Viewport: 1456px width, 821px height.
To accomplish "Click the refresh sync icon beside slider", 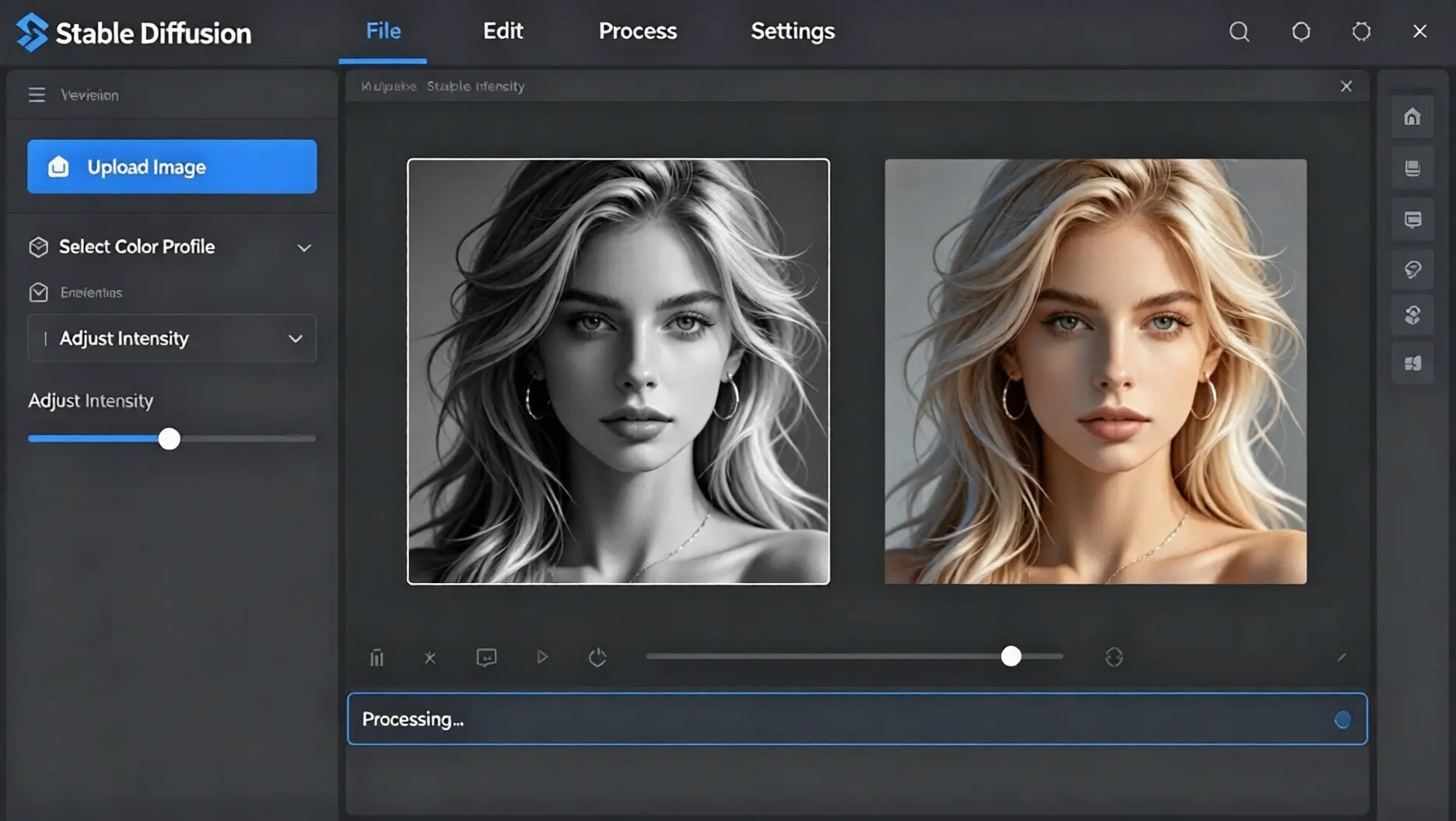I will [x=1114, y=658].
